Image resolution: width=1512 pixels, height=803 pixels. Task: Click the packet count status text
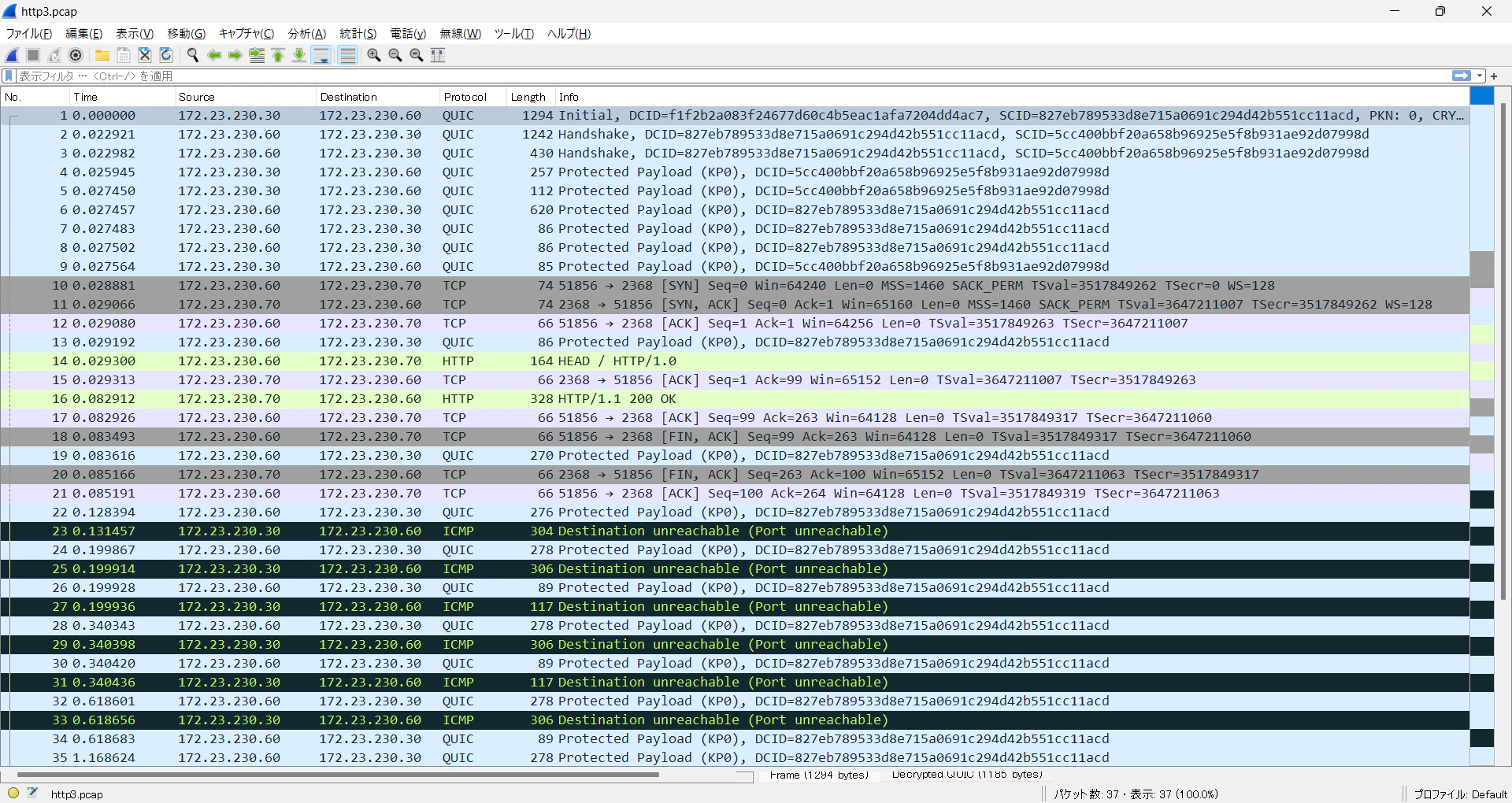click(x=1136, y=794)
